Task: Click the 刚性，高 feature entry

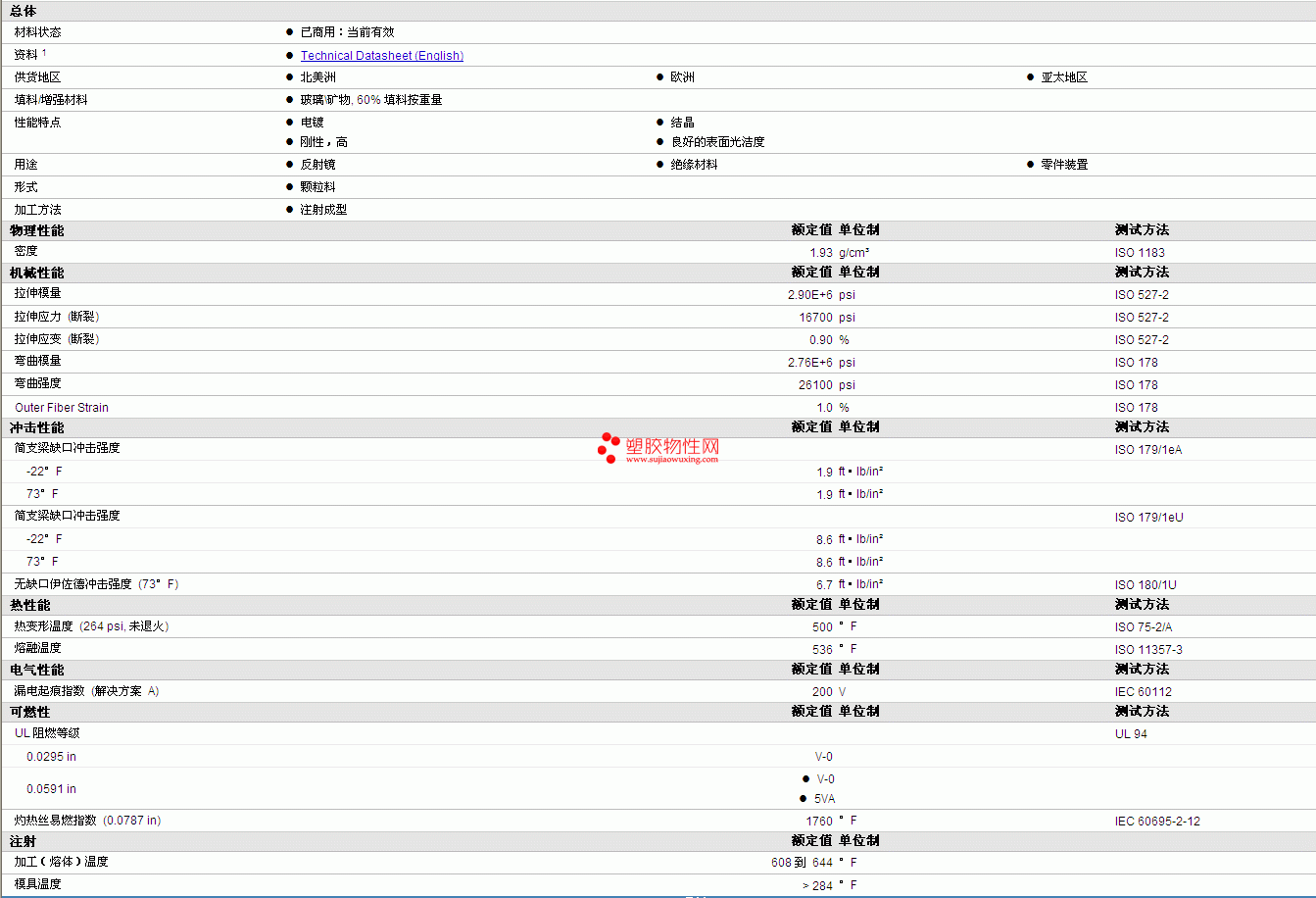Action: point(324,142)
